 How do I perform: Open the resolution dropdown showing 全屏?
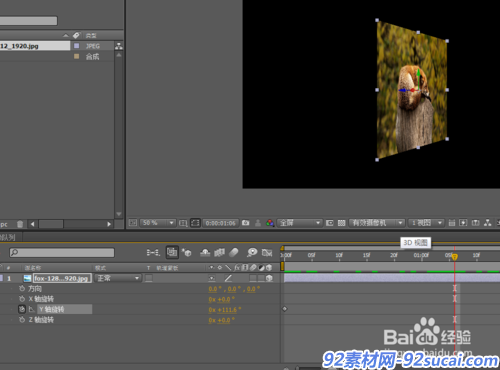(299, 223)
